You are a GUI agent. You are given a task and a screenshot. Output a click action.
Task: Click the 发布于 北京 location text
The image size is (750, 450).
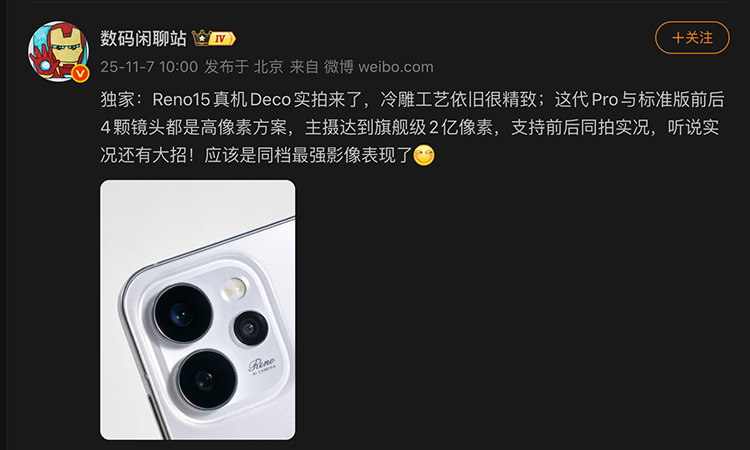pyautogui.click(x=244, y=66)
